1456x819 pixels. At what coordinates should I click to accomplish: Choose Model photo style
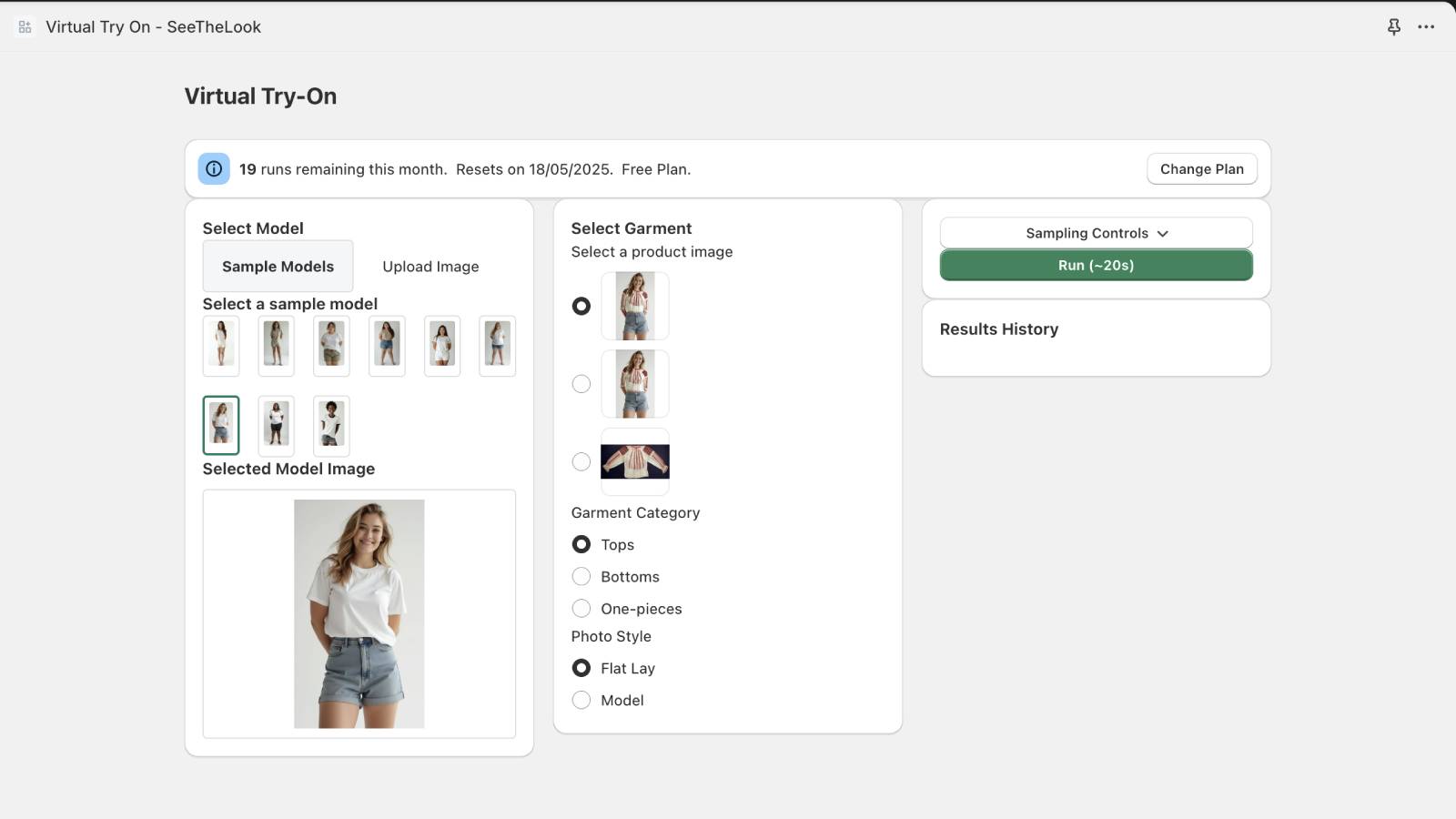581,700
